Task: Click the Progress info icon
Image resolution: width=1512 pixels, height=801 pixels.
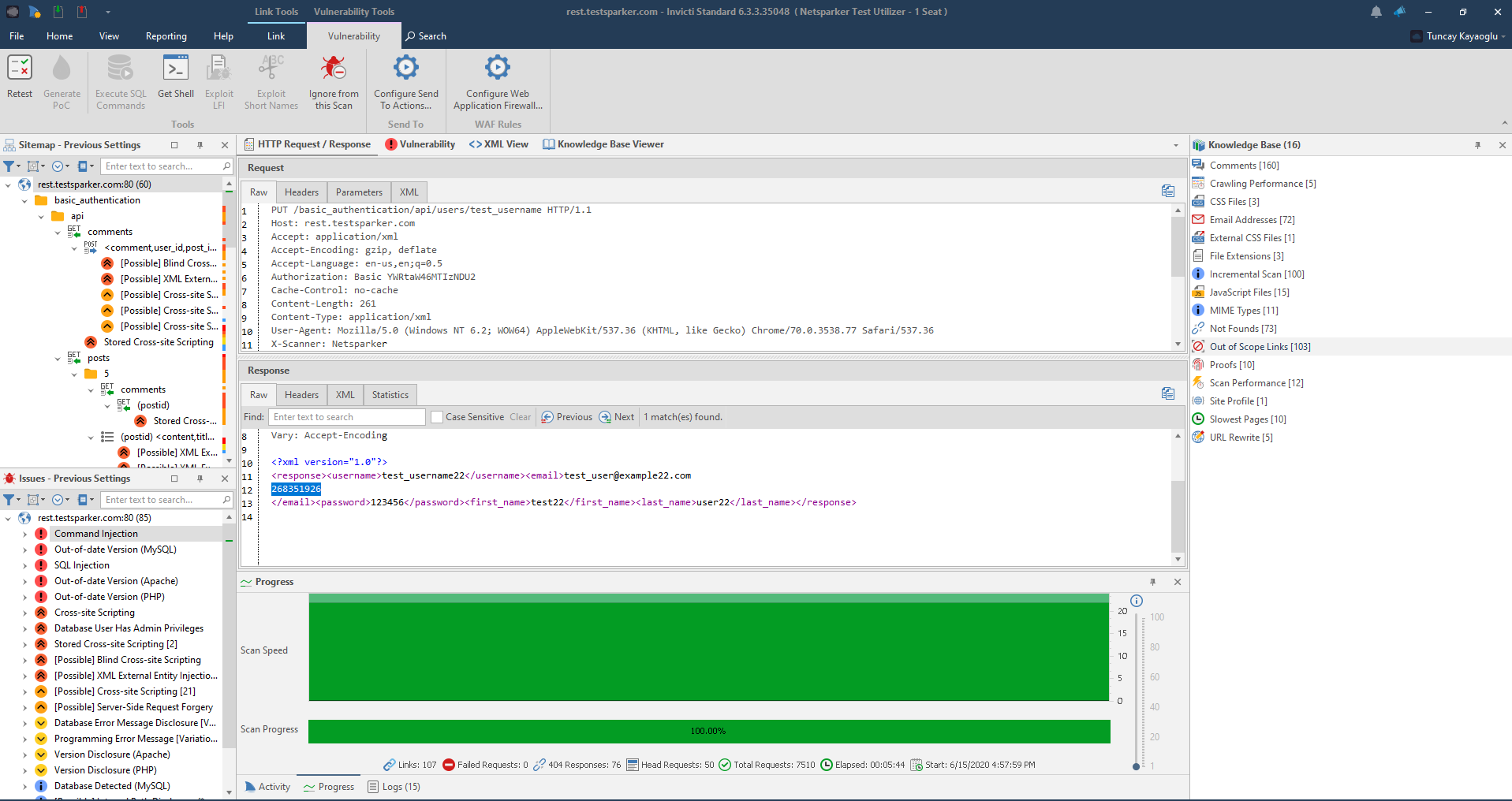Action: coord(1137,601)
